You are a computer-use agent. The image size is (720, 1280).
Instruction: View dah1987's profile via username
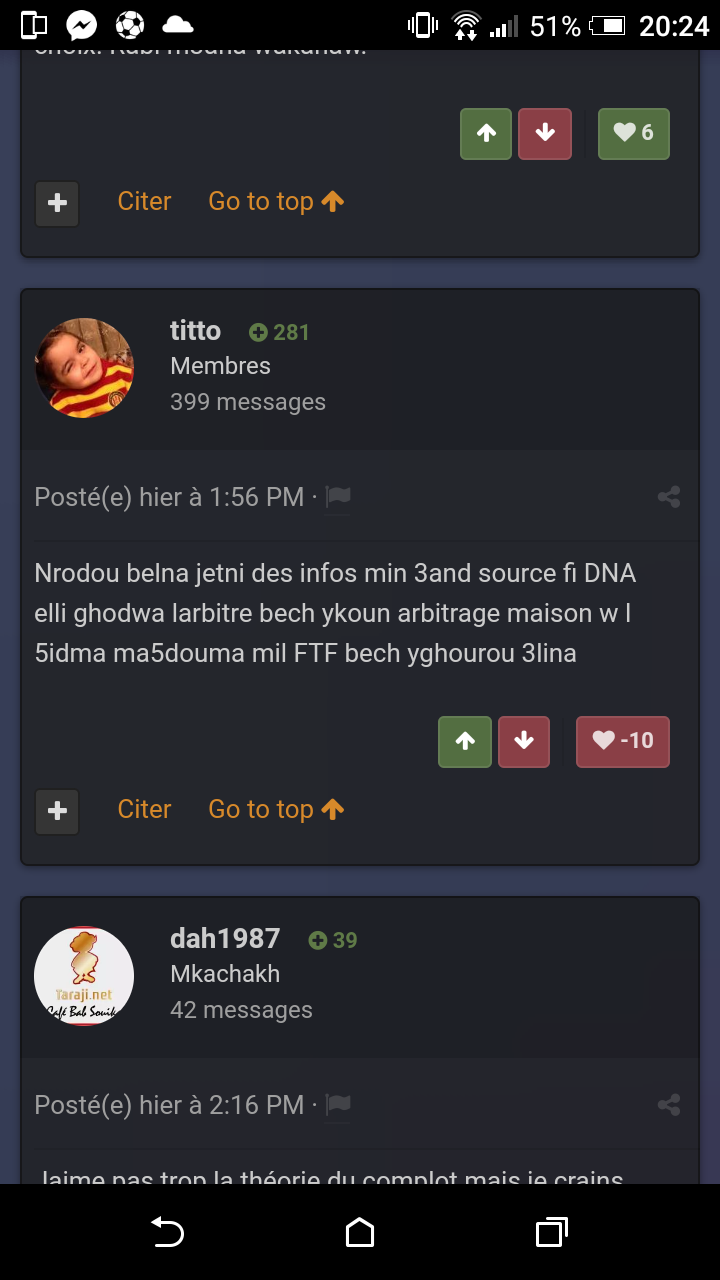(225, 939)
